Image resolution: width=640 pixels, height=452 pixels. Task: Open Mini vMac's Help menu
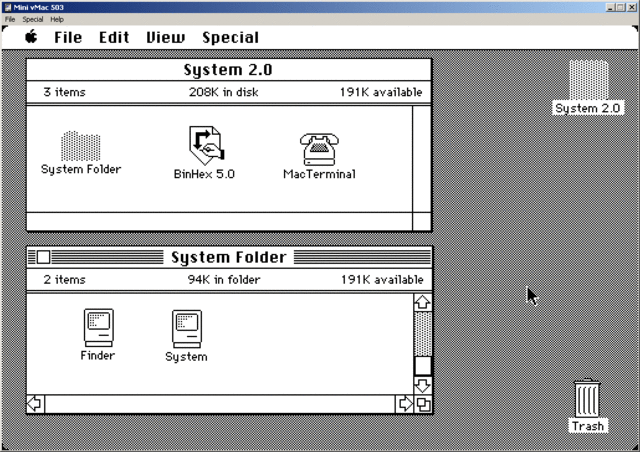[x=57, y=19]
